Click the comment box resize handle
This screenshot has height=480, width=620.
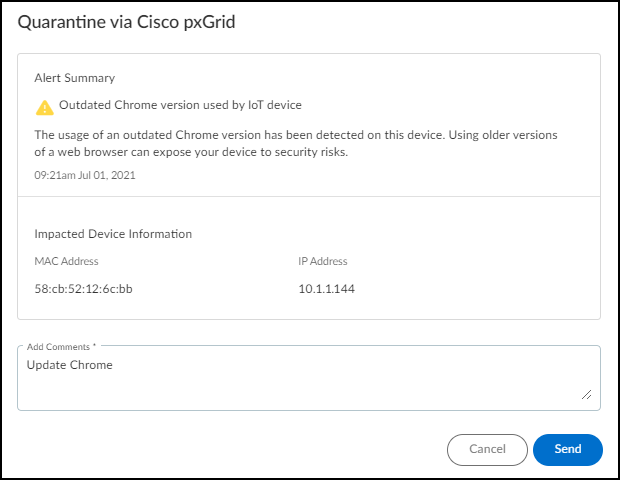tap(586, 395)
